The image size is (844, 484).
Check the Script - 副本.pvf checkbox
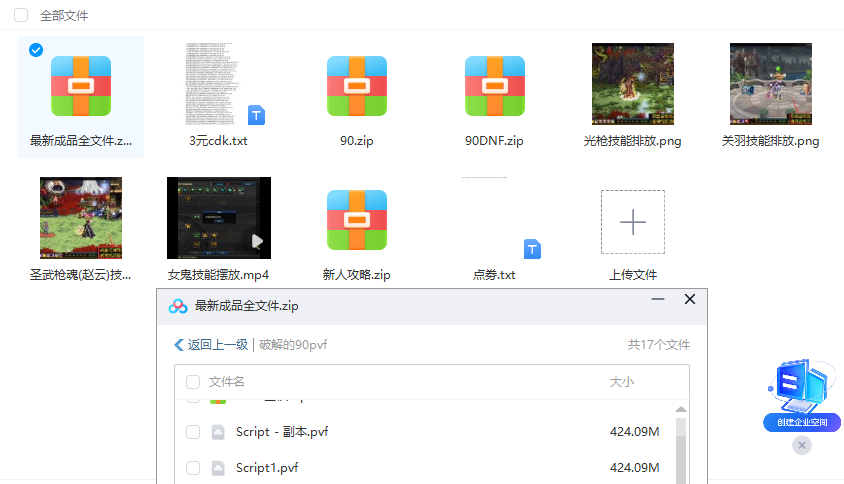click(x=193, y=432)
